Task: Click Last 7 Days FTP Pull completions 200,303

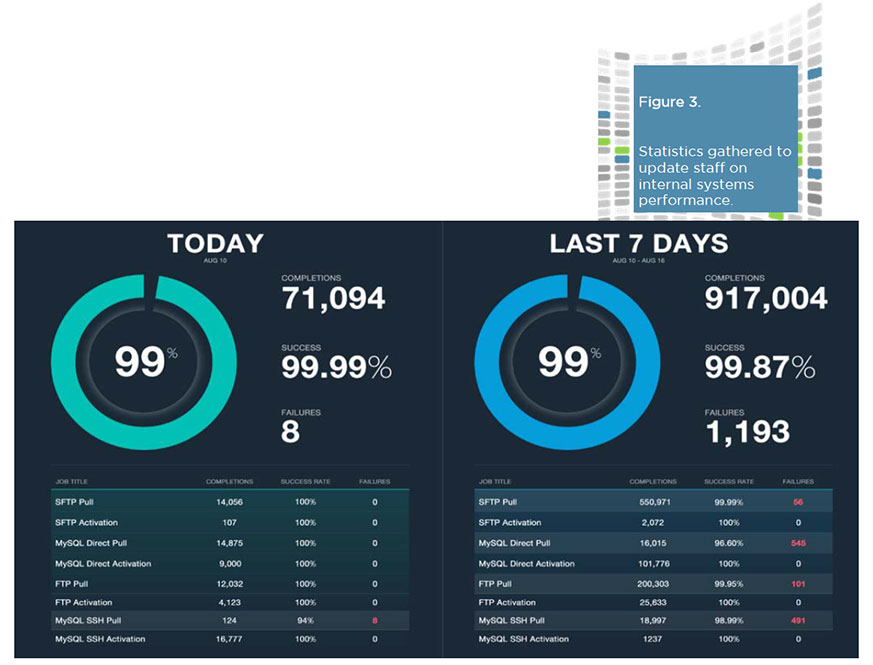Action: coord(653,584)
